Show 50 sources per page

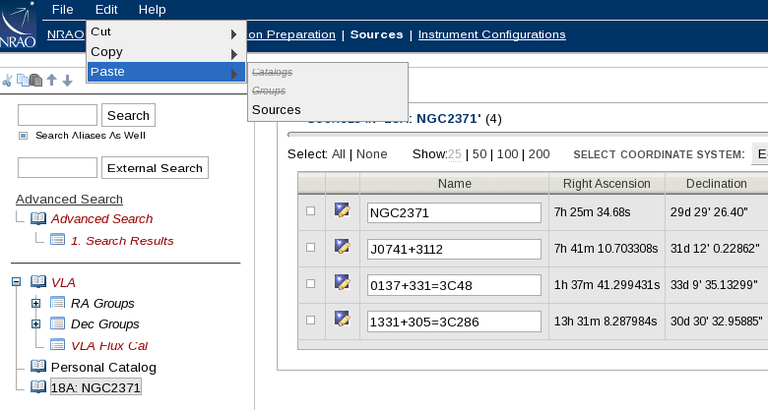tap(479, 154)
